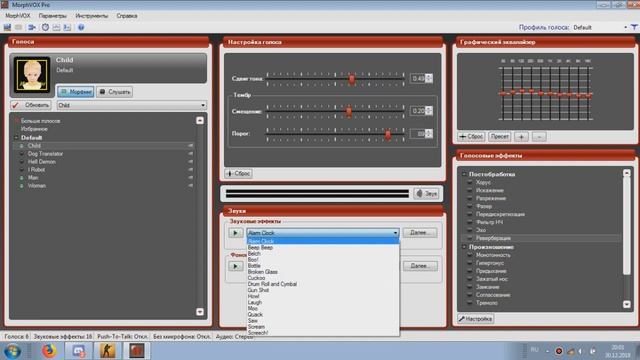Image resolution: width=640 pixels, height=360 pixels.
Task: Click the Настройка button with the wrench icon
Action: click(x=476, y=319)
